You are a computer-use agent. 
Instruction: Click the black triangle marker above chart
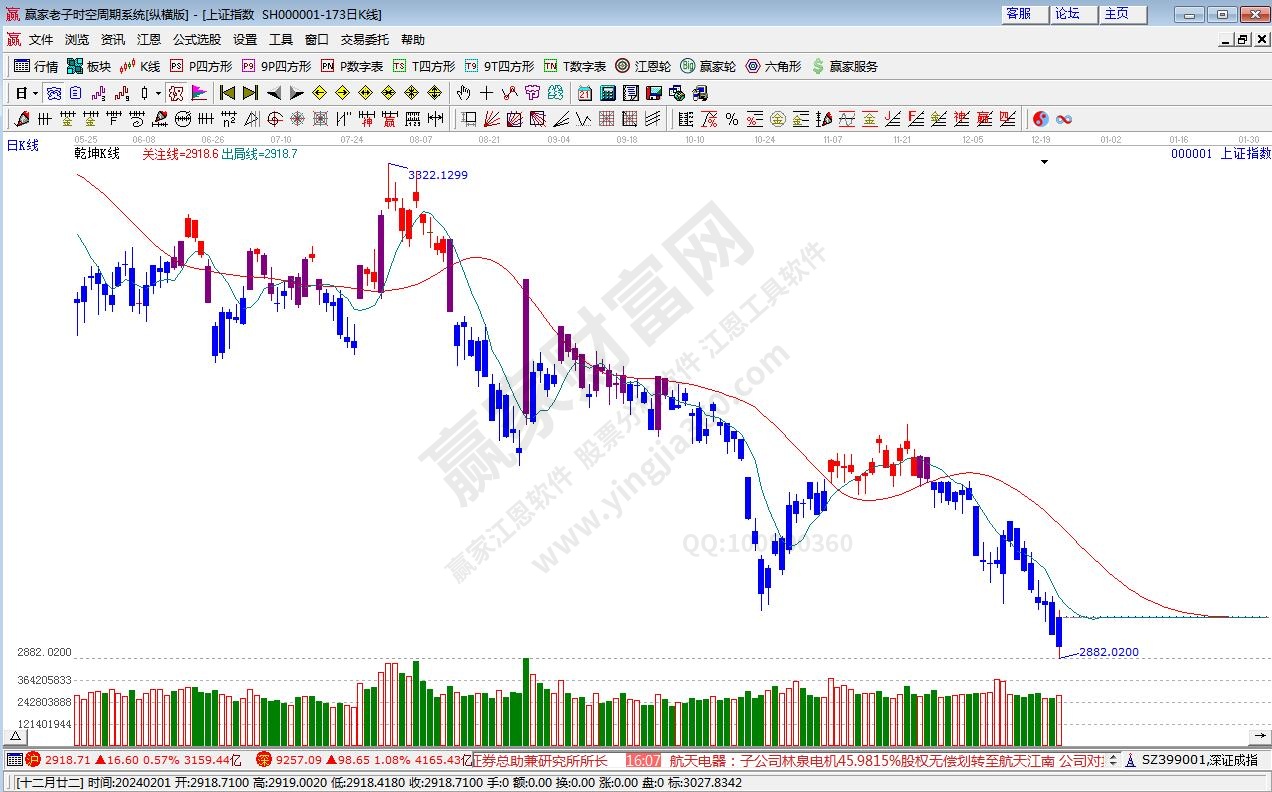point(1044,161)
